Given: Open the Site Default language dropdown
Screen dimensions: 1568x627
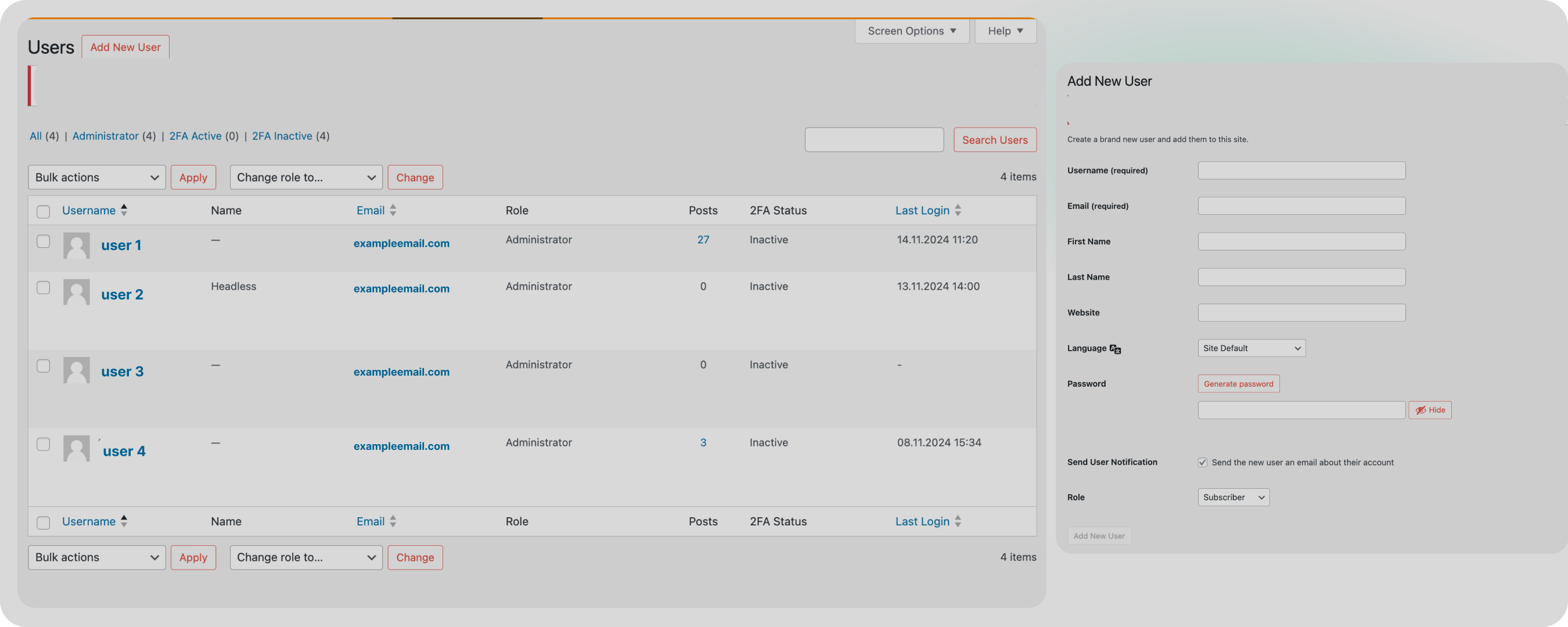Looking at the screenshot, I should click(1251, 348).
